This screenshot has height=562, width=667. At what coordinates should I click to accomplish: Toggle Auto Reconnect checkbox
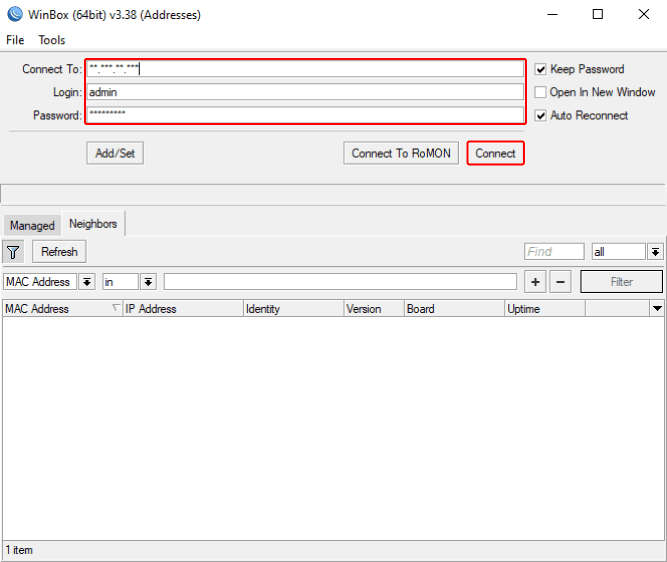pyautogui.click(x=540, y=115)
